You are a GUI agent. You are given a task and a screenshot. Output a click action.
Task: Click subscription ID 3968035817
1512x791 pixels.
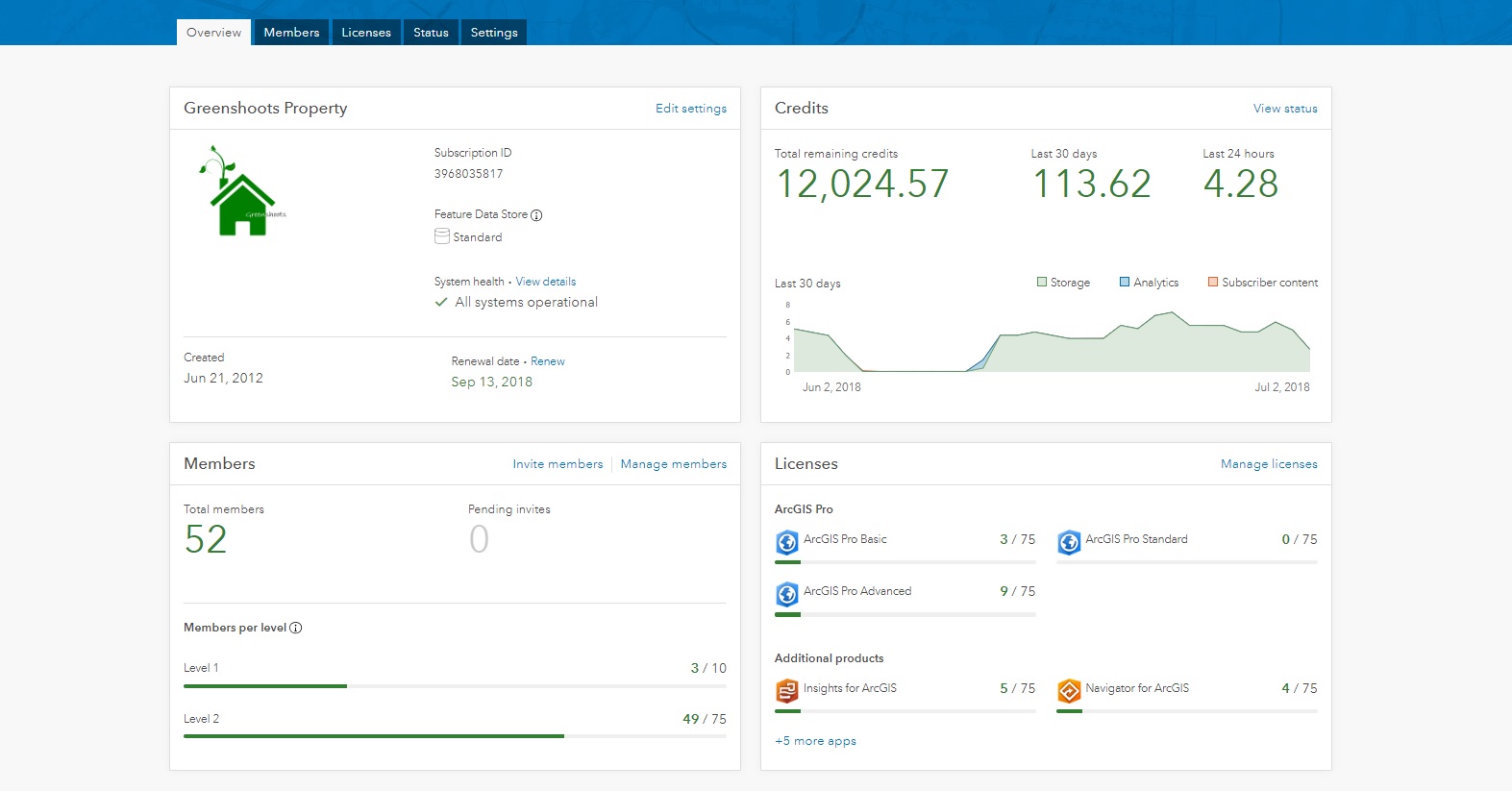pyautogui.click(x=468, y=174)
